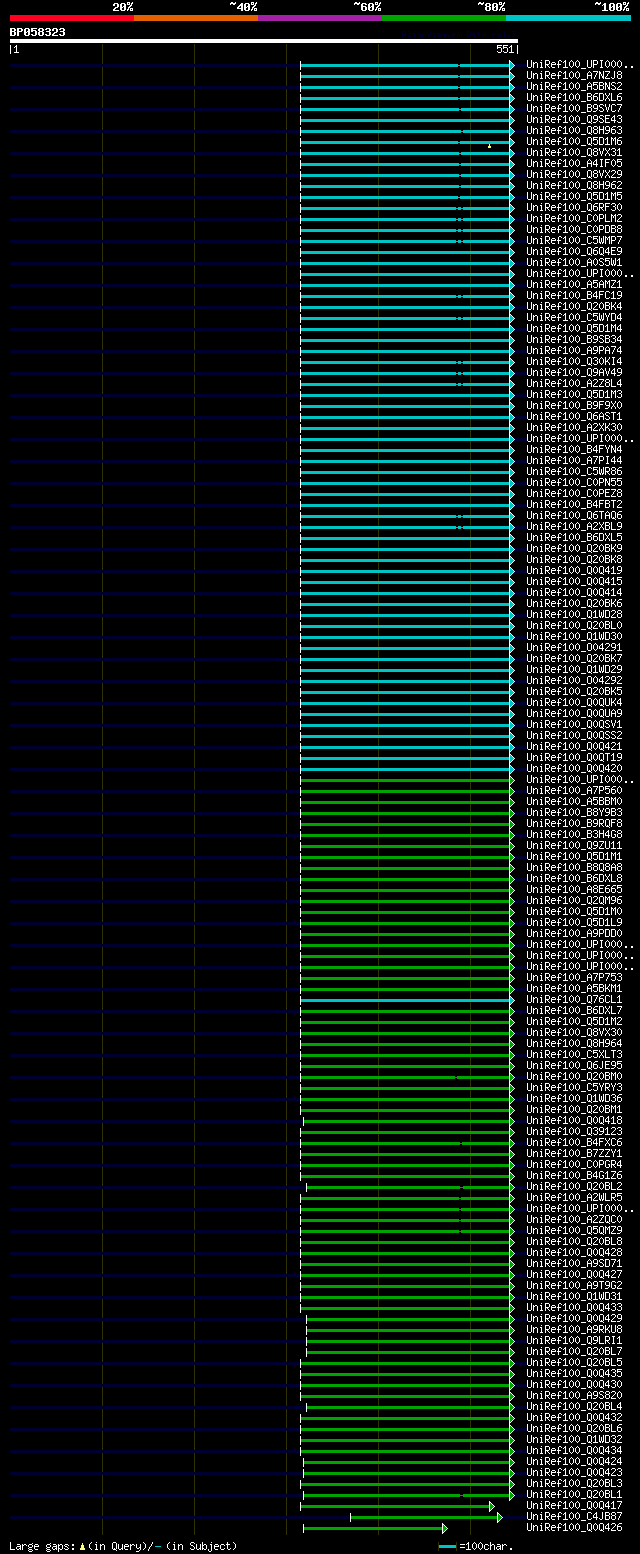Click the UniRef100_A9PA74 label
This screenshot has width=640, height=1554.
pos(574,350)
